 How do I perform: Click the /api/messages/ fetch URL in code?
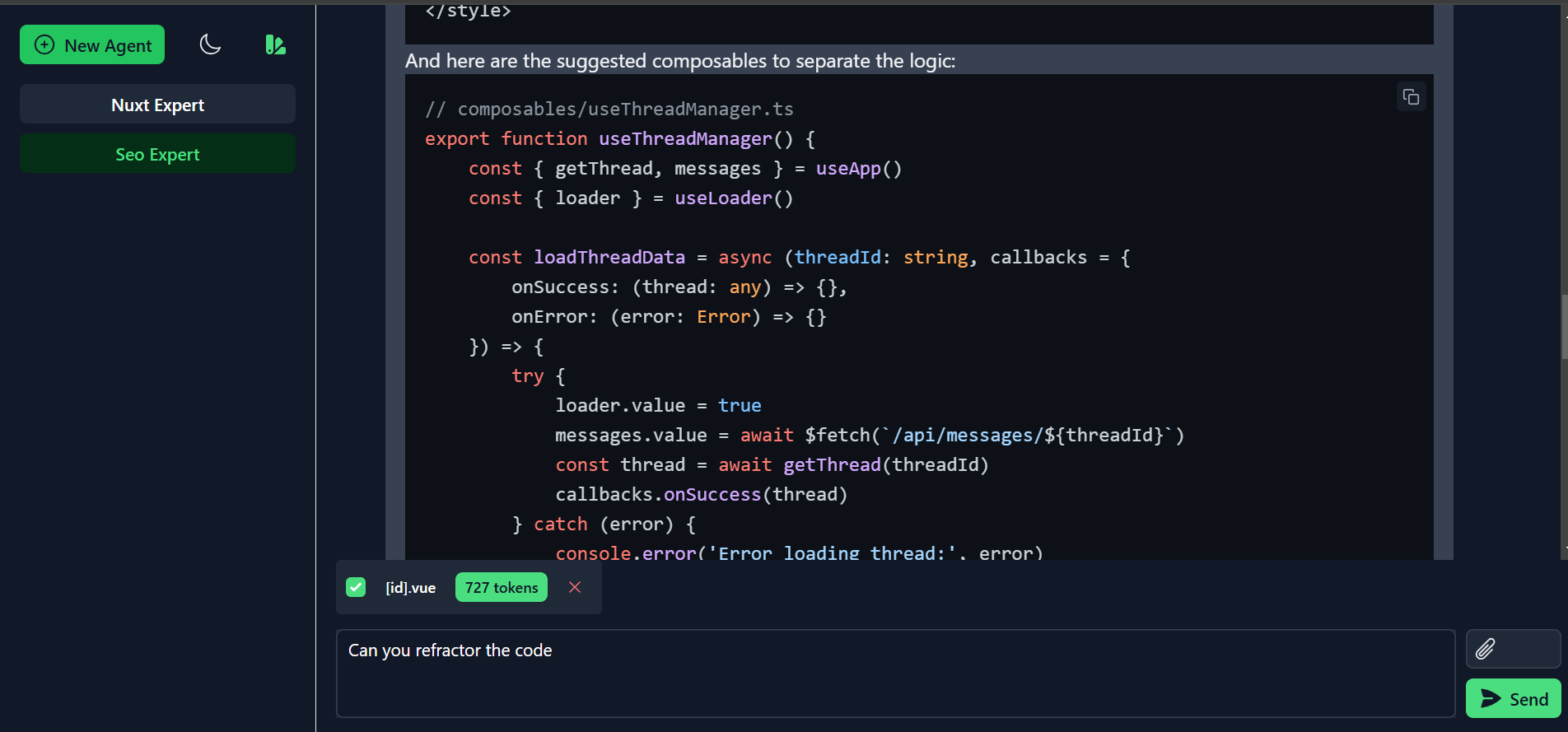point(967,436)
